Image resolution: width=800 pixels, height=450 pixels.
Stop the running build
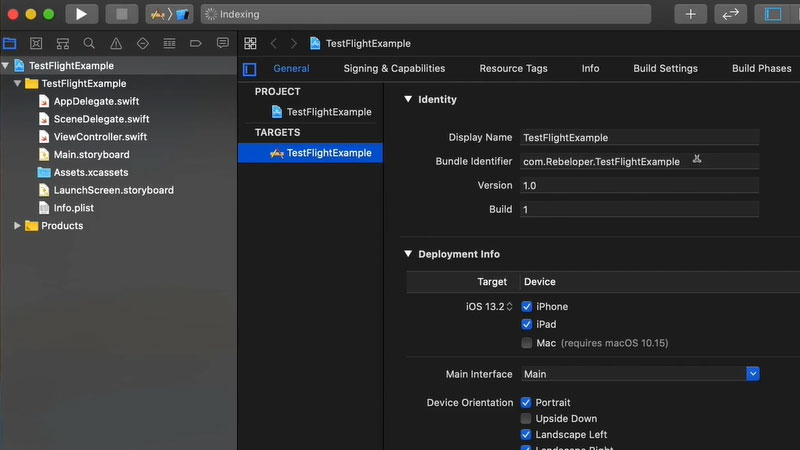pos(121,14)
